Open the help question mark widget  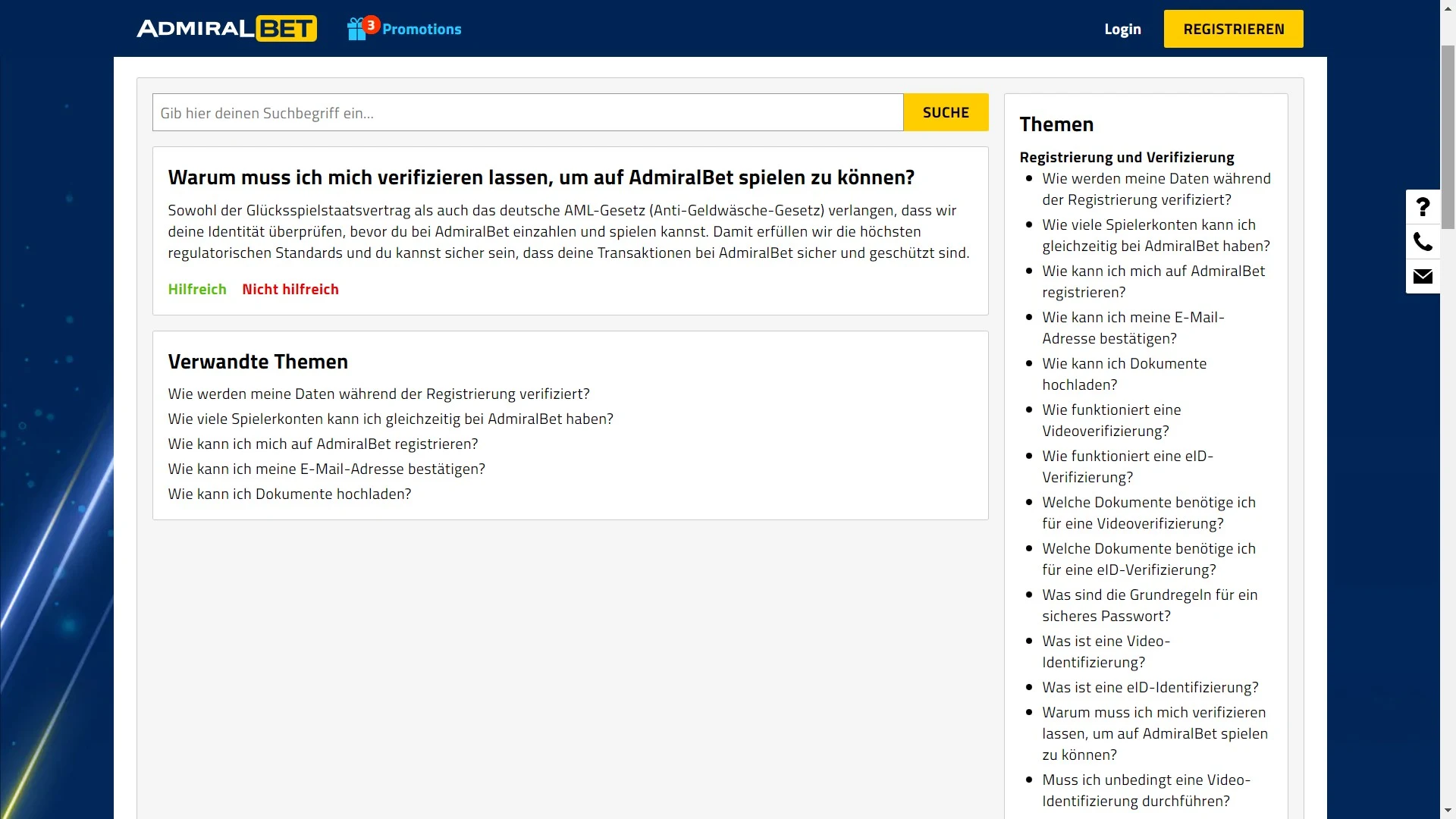pyautogui.click(x=1423, y=207)
